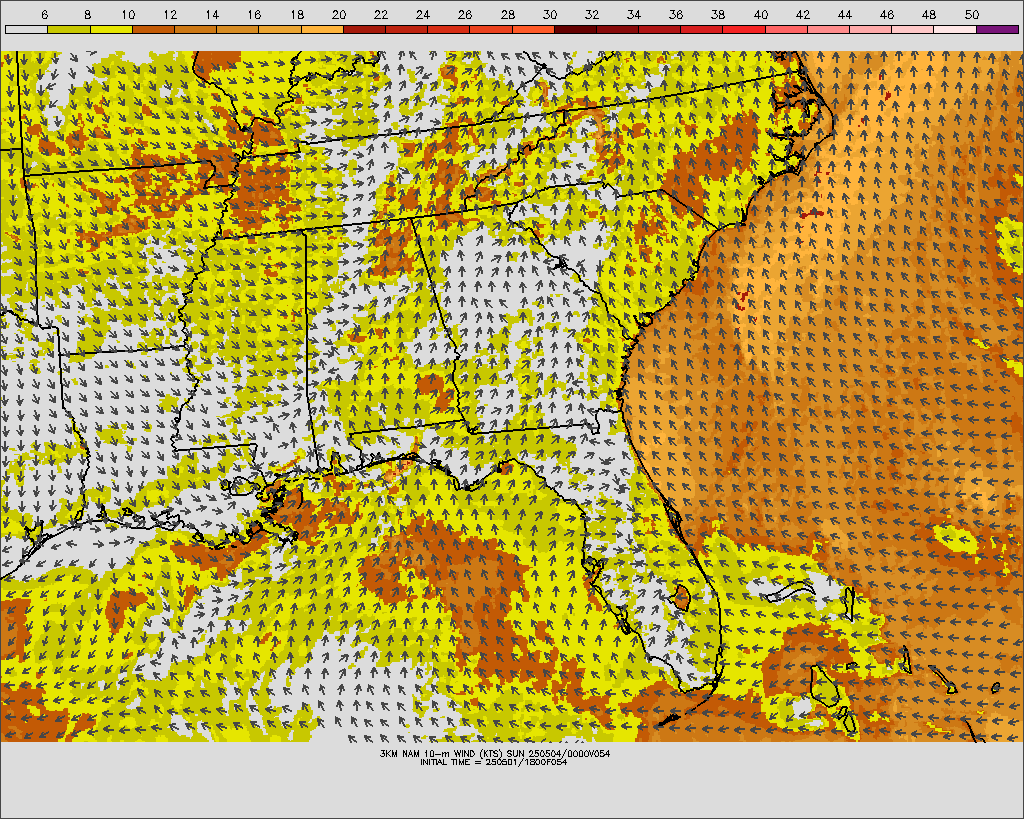Click the legend label "30"
1024x819 pixels.
click(x=550, y=14)
